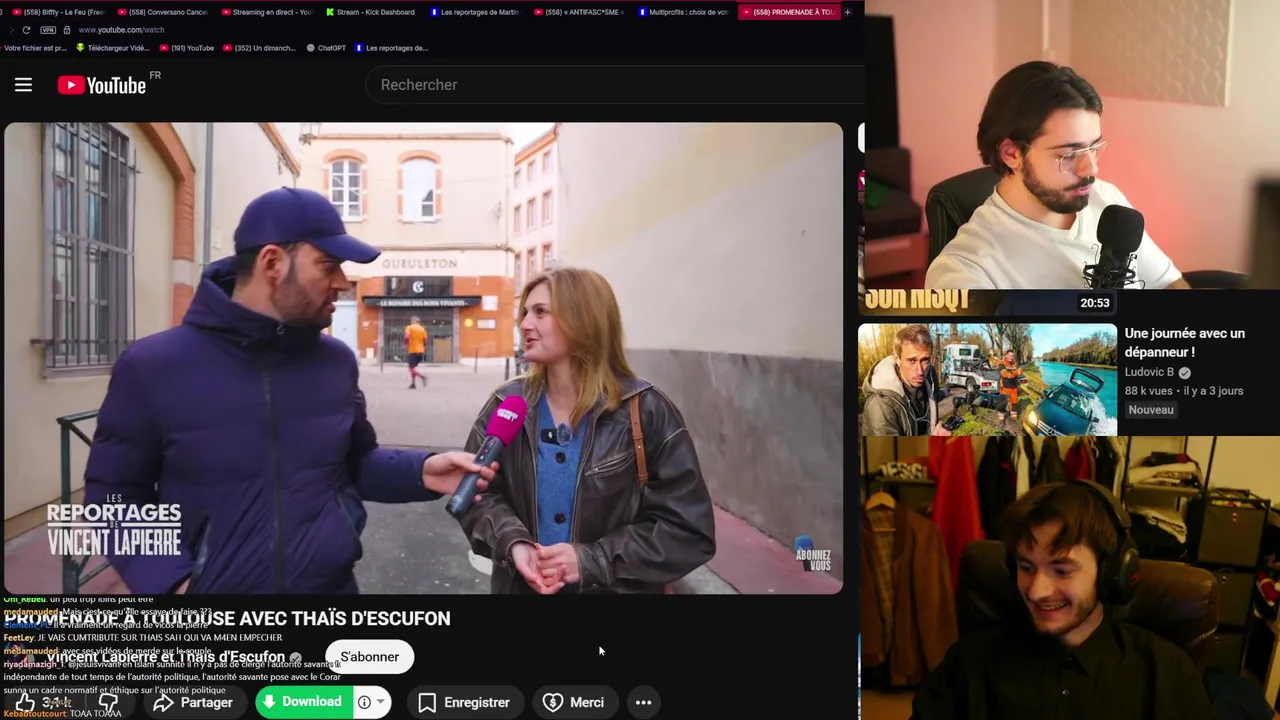
Task: Click the video title 'PROMENADE À TOULOUSE AVEC THAÏS D'ESCUFON'
Action: [227, 618]
